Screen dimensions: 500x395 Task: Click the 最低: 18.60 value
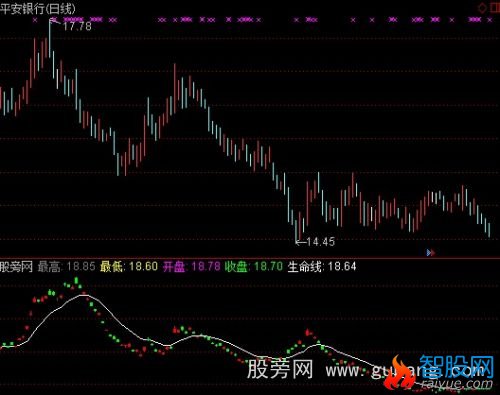tap(129, 267)
